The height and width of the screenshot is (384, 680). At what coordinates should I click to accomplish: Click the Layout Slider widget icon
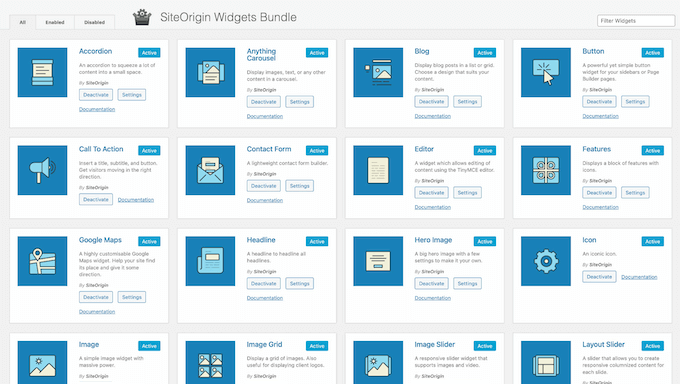coord(546,363)
